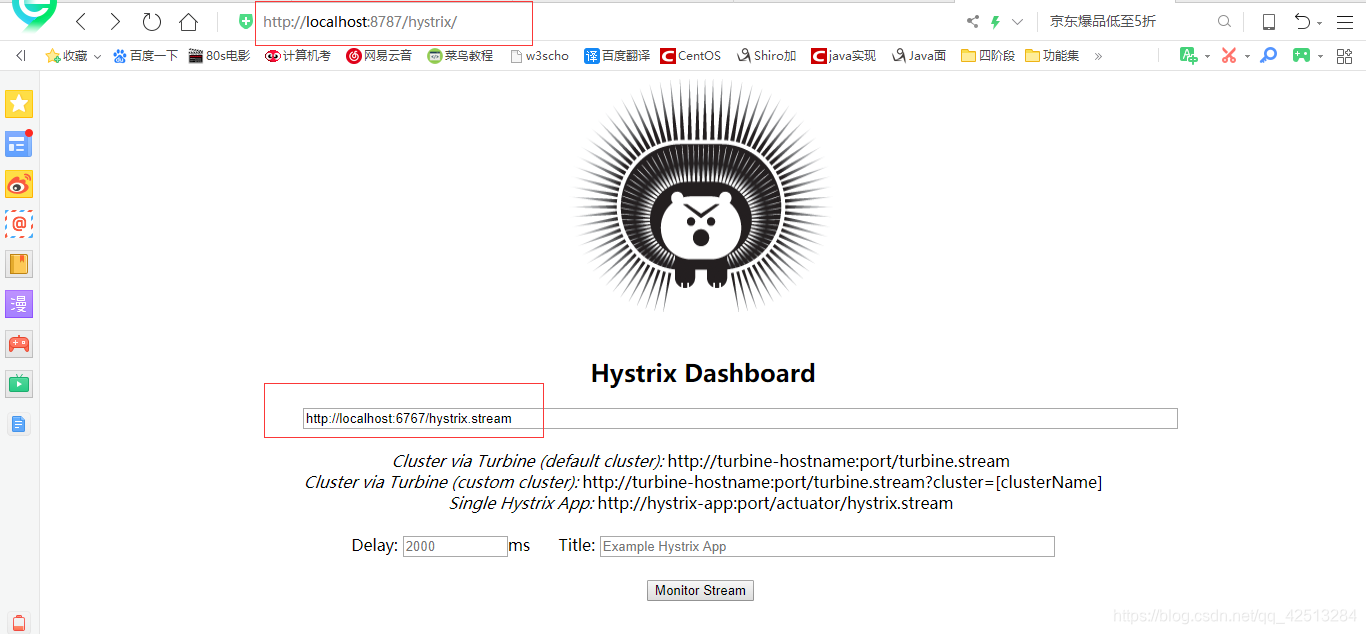1366x634 pixels.
Task: Reload the page with the refresh icon
Action: coord(152,22)
